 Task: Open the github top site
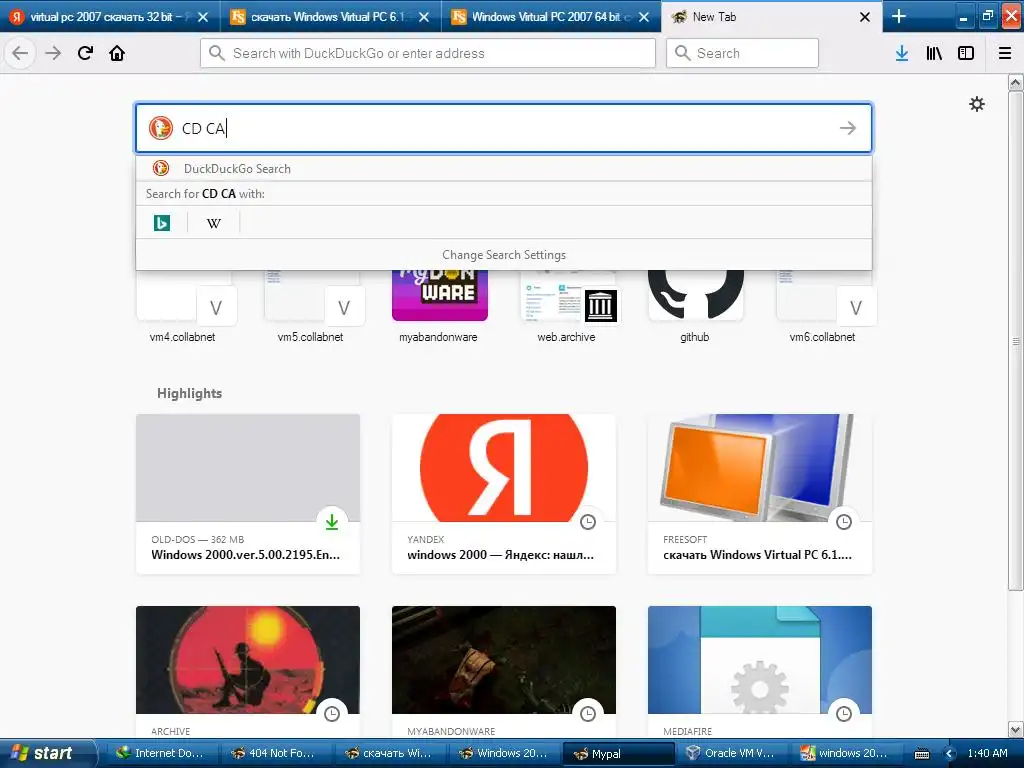coord(696,306)
